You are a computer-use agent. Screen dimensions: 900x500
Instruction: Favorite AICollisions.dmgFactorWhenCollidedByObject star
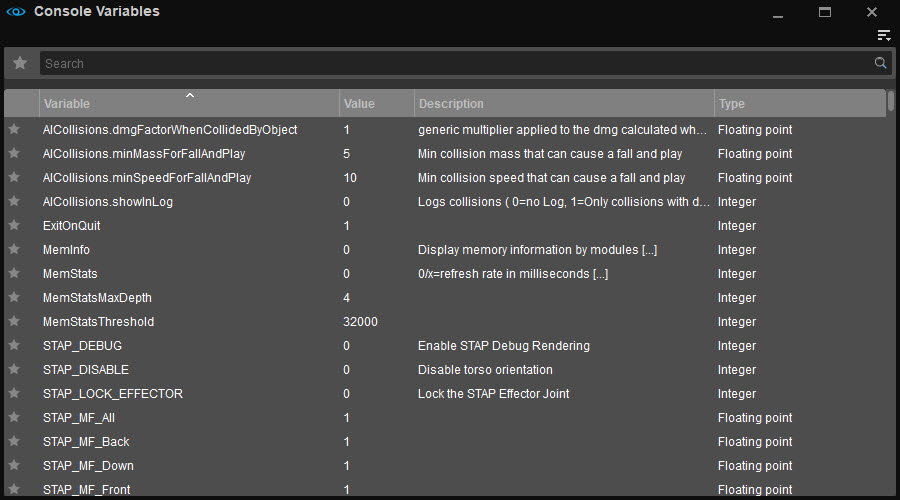14,130
